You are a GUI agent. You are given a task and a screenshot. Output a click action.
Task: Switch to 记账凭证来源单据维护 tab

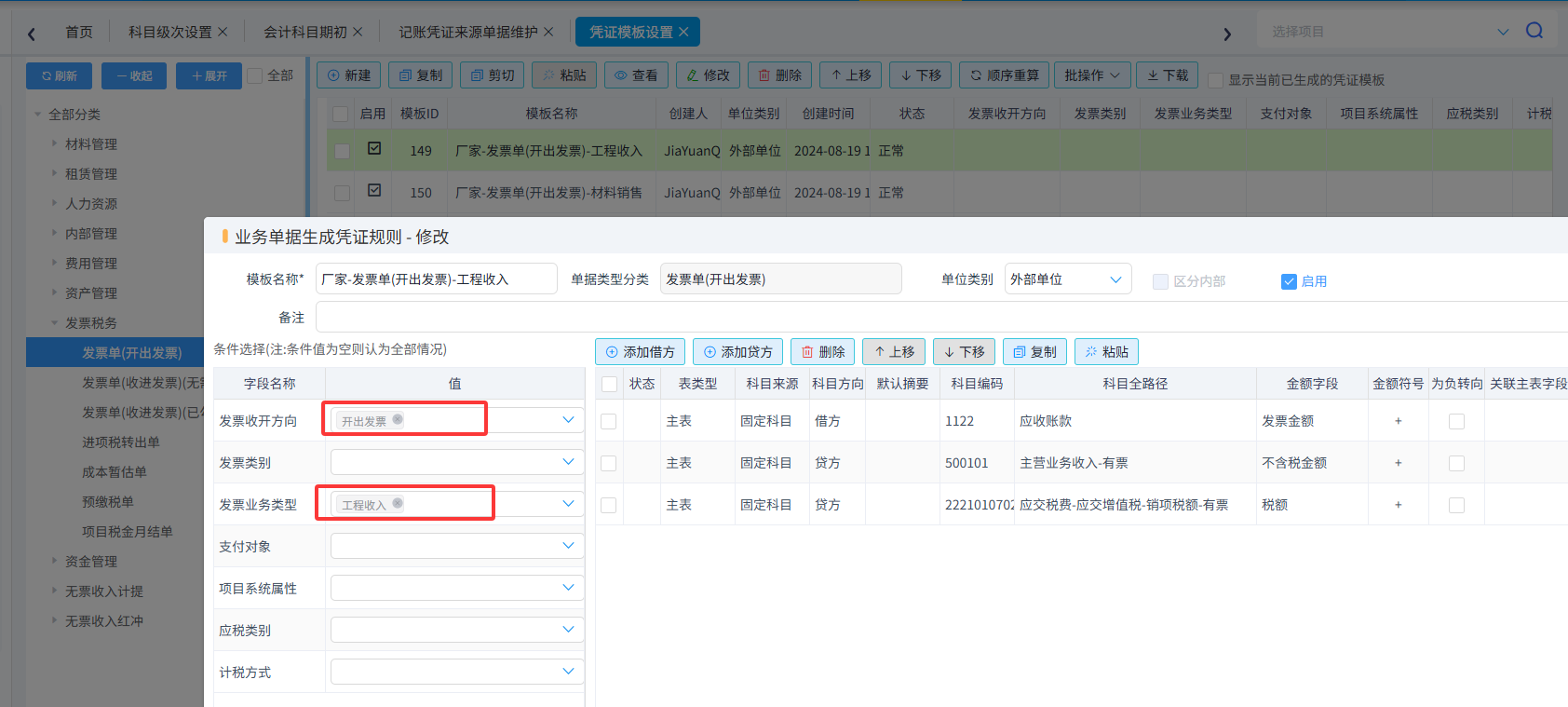pos(468,32)
